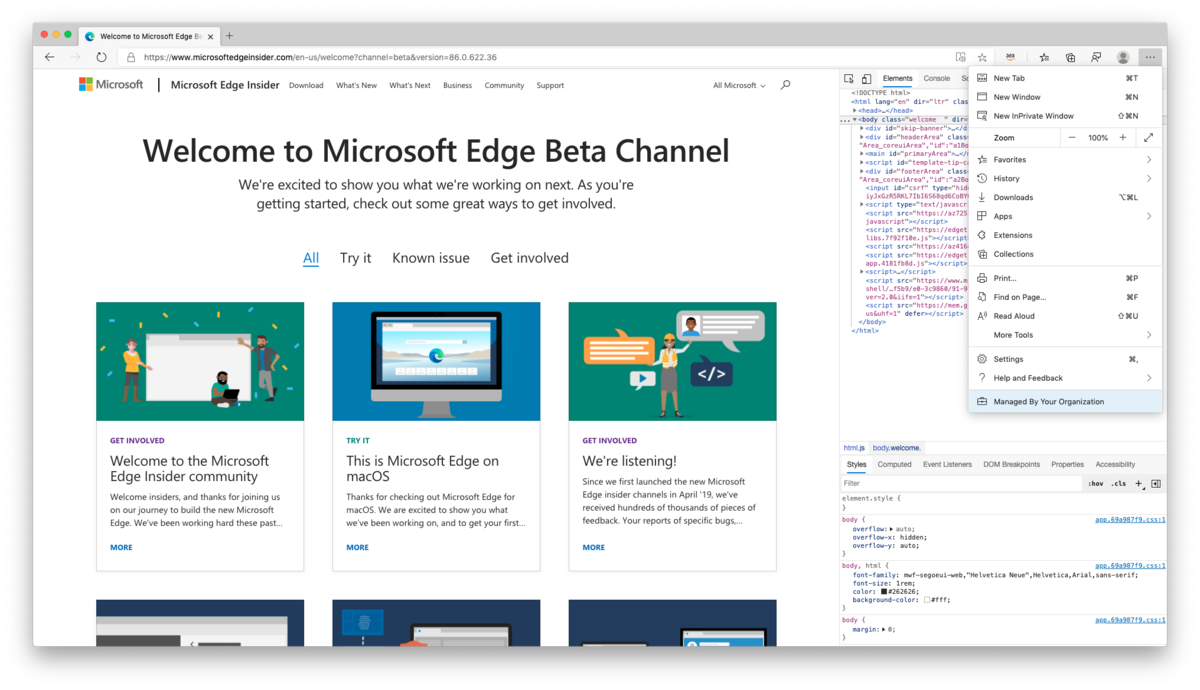Reload the page with the refresh icon
Image resolution: width=1200 pixels, height=690 pixels.
click(x=101, y=57)
